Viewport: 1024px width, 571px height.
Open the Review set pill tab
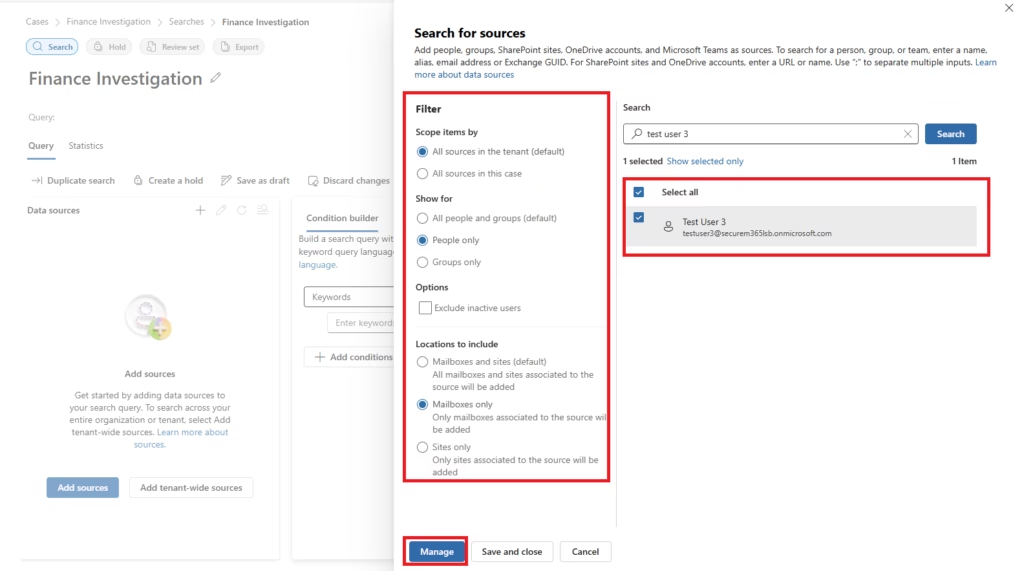click(x=173, y=46)
